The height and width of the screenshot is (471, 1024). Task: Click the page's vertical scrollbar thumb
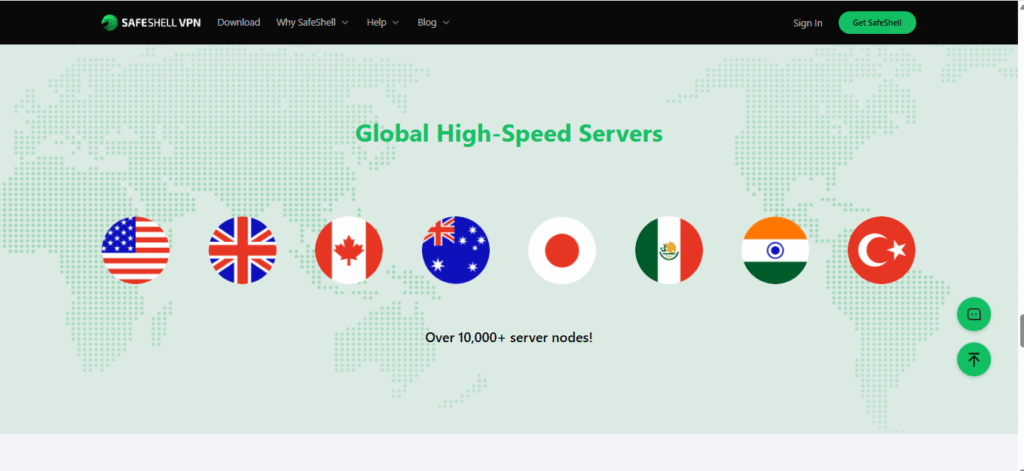(x=1020, y=330)
